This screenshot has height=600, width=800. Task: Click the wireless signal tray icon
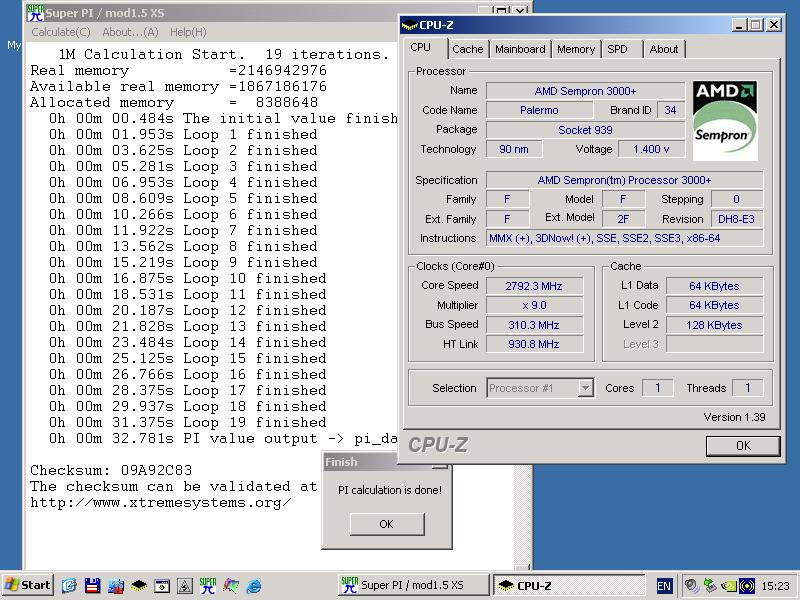point(747,585)
